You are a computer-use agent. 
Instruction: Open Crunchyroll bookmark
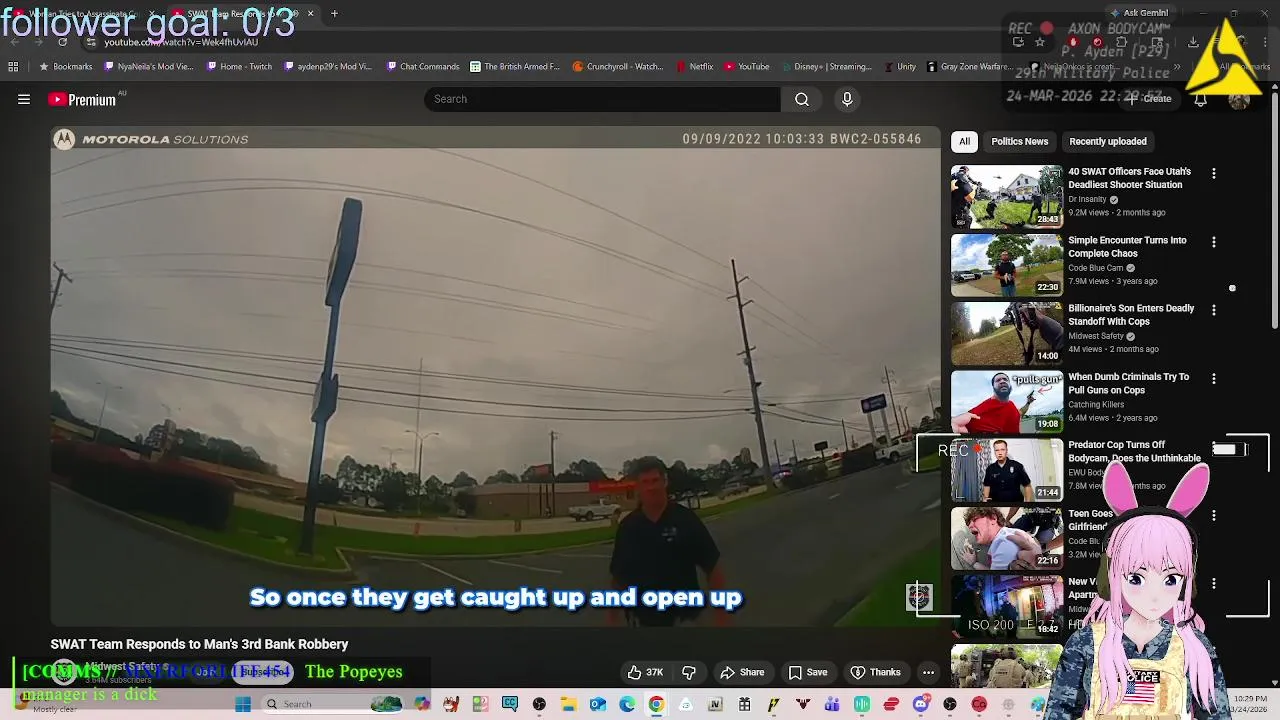[x=618, y=66]
